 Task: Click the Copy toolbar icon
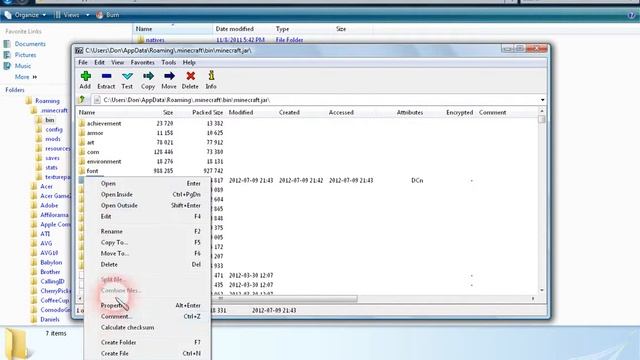click(x=148, y=80)
